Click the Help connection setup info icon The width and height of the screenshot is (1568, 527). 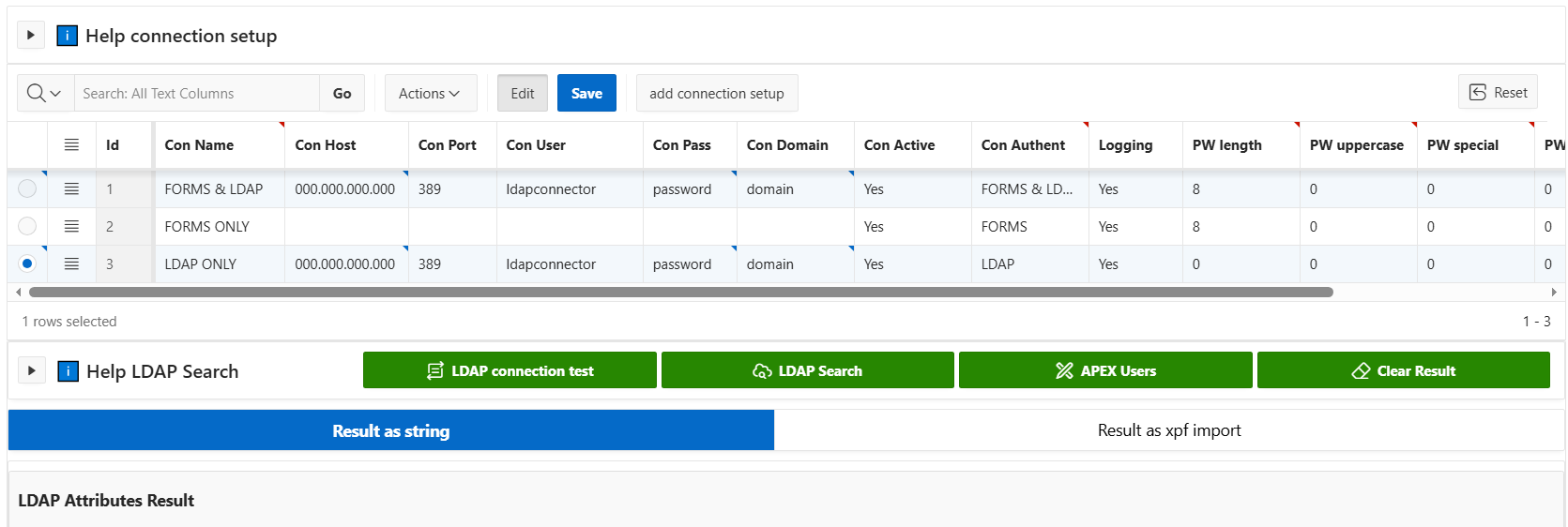pos(68,36)
